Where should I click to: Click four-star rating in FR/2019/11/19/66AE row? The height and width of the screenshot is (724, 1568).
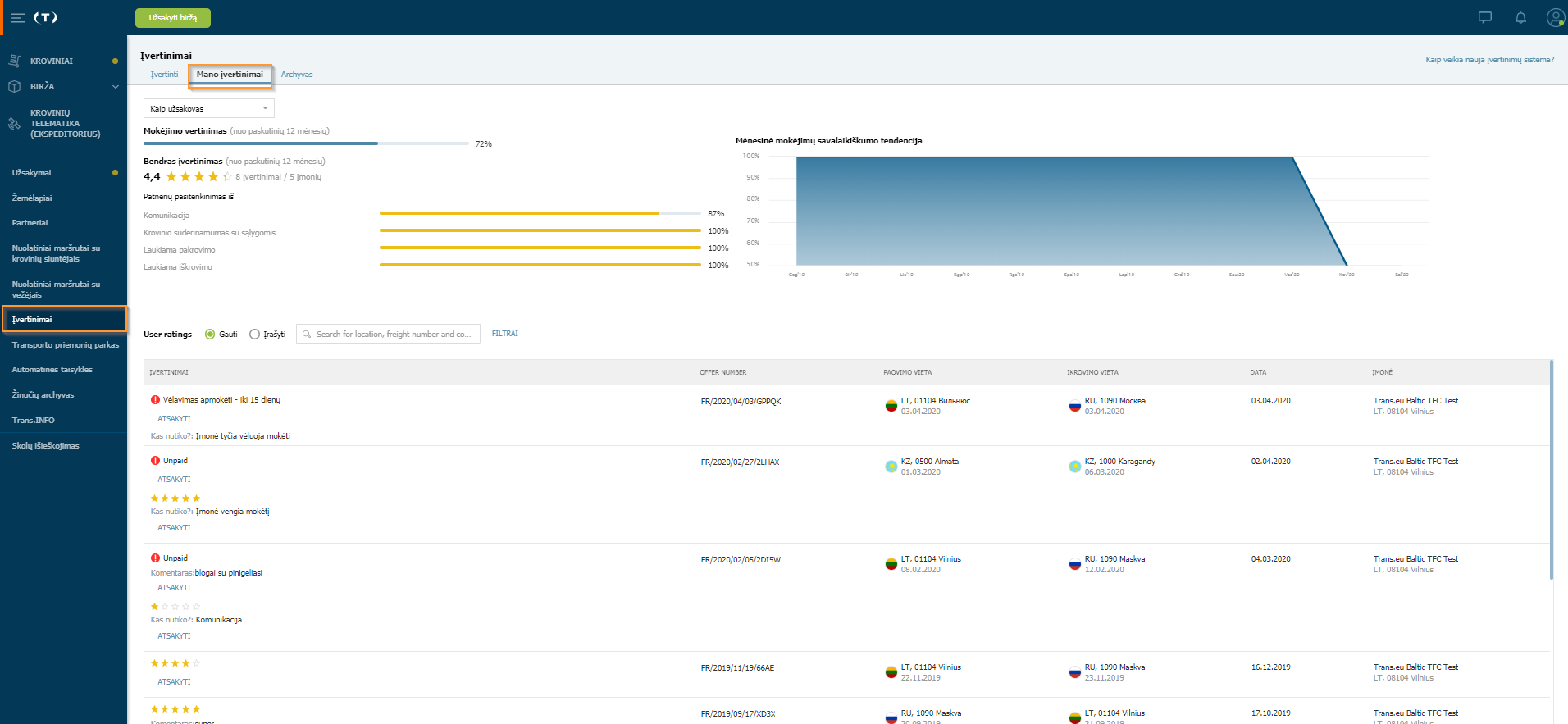(175, 663)
